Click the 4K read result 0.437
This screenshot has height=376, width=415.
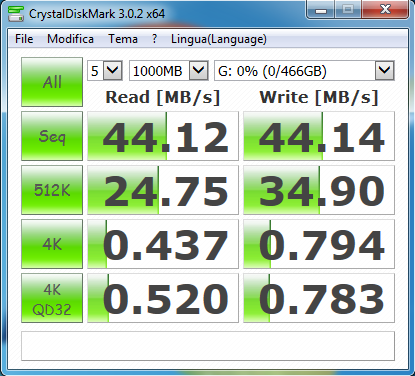[x=163, y=244]
